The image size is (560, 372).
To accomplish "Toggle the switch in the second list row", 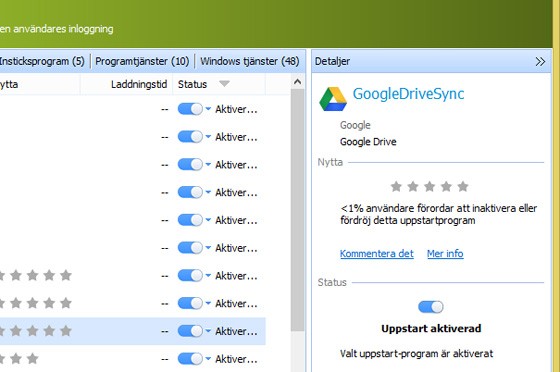I will (x=190, y=136).
